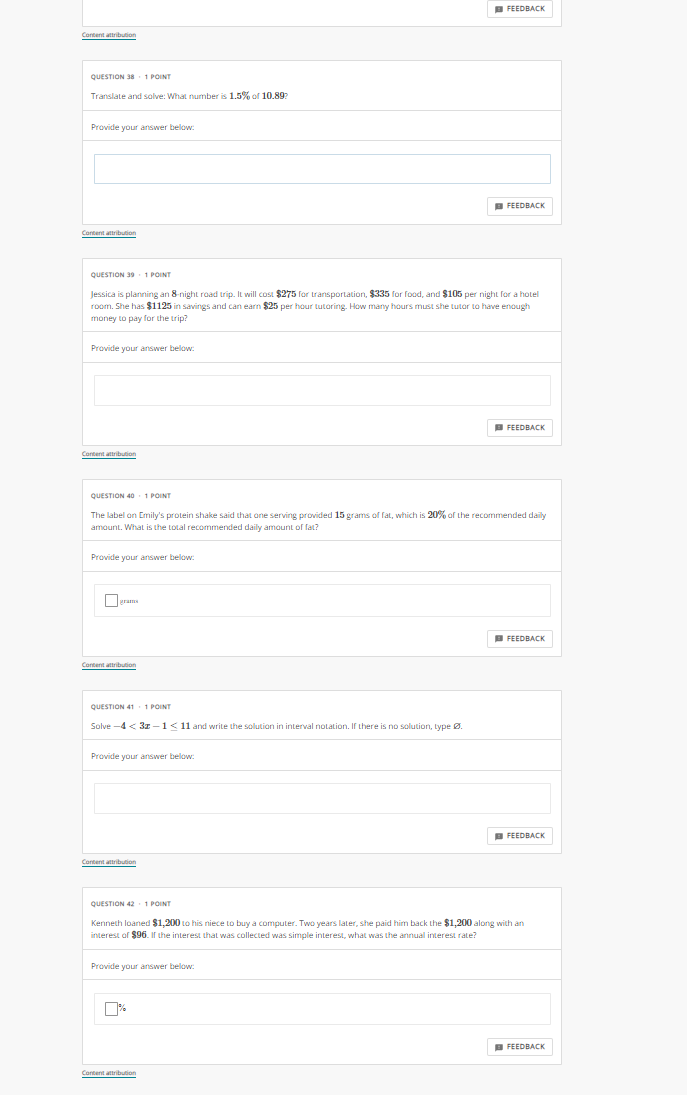Viewport: 687px width, 1095px height.
Task: Open Content attribution link below Question 41
Action: (x=109, y=862)
